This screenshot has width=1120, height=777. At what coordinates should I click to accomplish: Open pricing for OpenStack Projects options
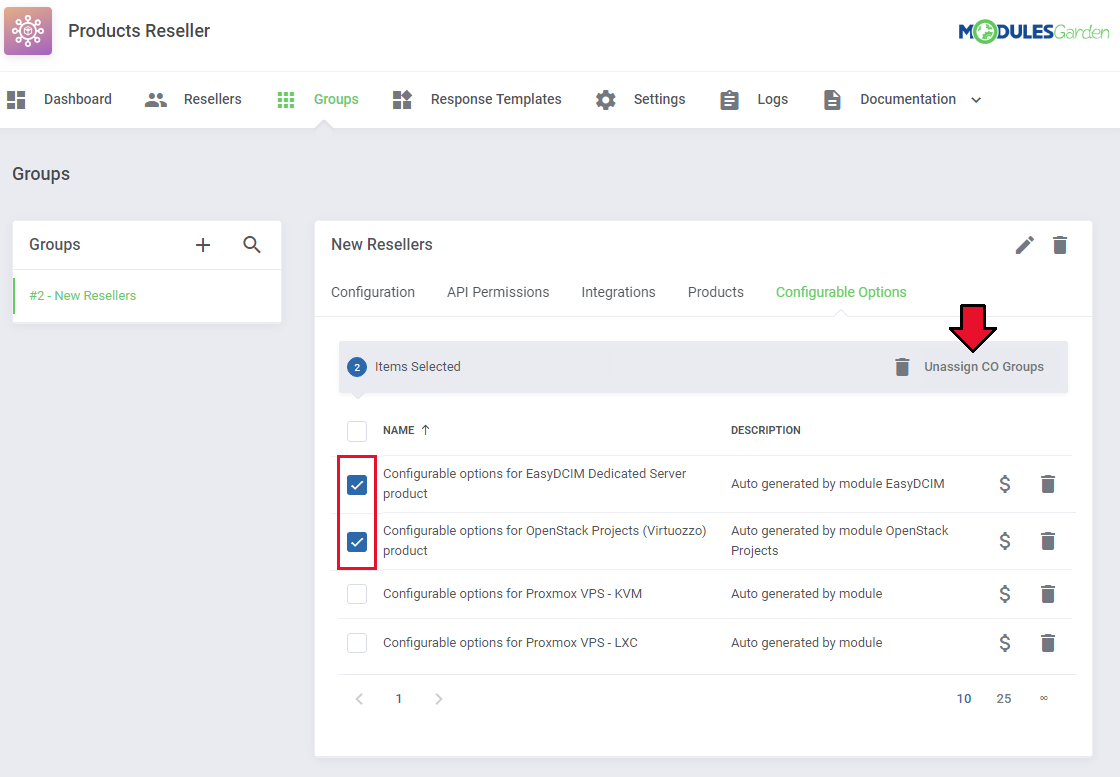(x=1004, y=541)
